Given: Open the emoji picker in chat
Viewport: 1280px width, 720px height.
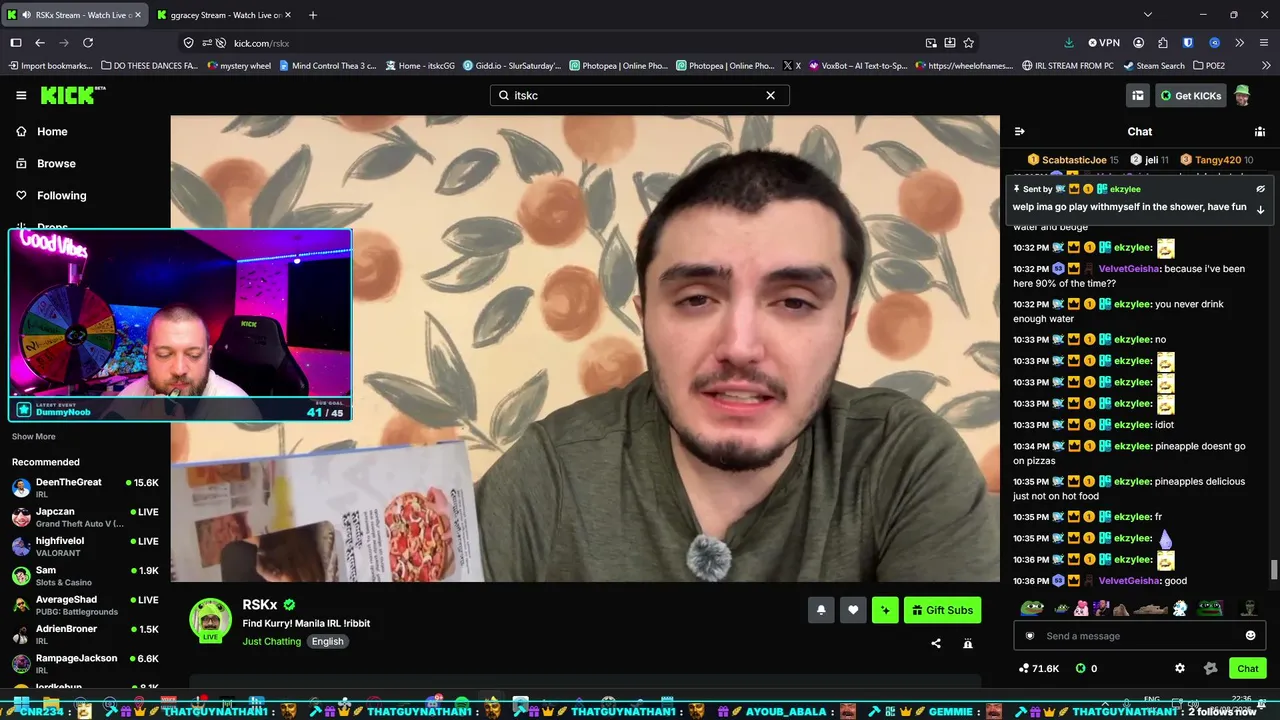Looking at the screenshot, I should (x=1250, y=636).
